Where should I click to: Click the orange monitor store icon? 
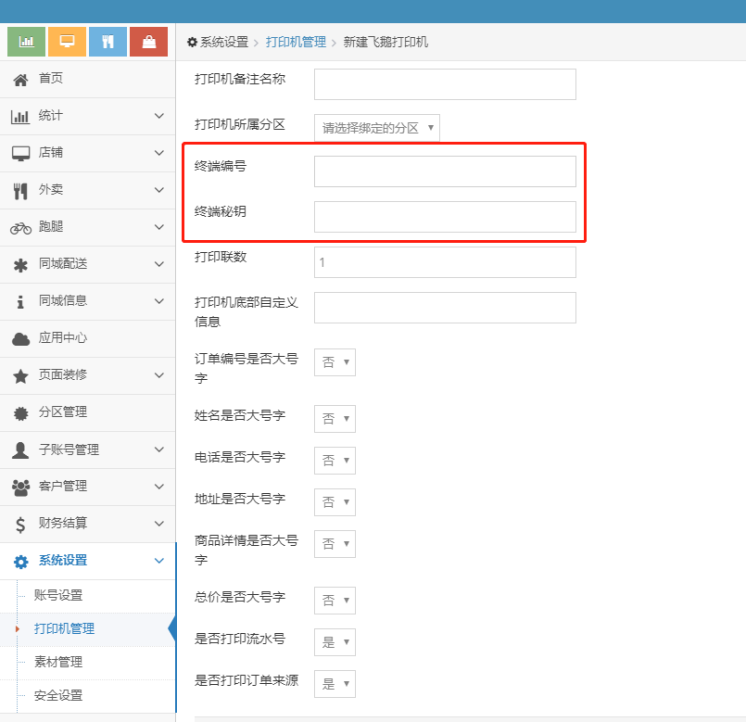tap(67, 42)
